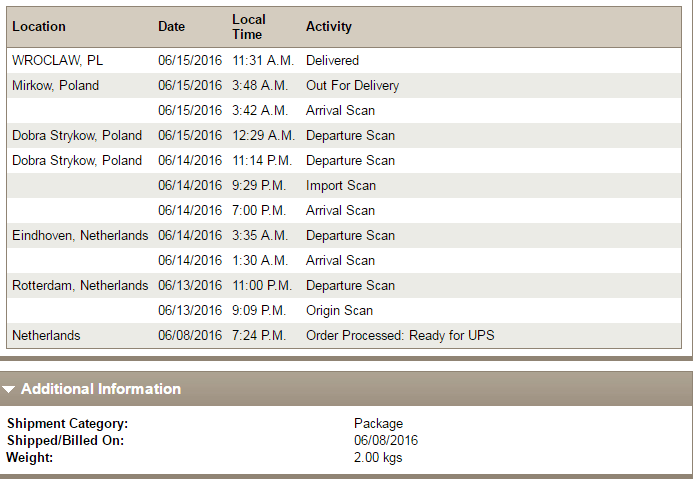The width and height of the screenshot is (697, 481).
Task: Click Order Processed: Ready for UPS
Action: click(400, 336)
